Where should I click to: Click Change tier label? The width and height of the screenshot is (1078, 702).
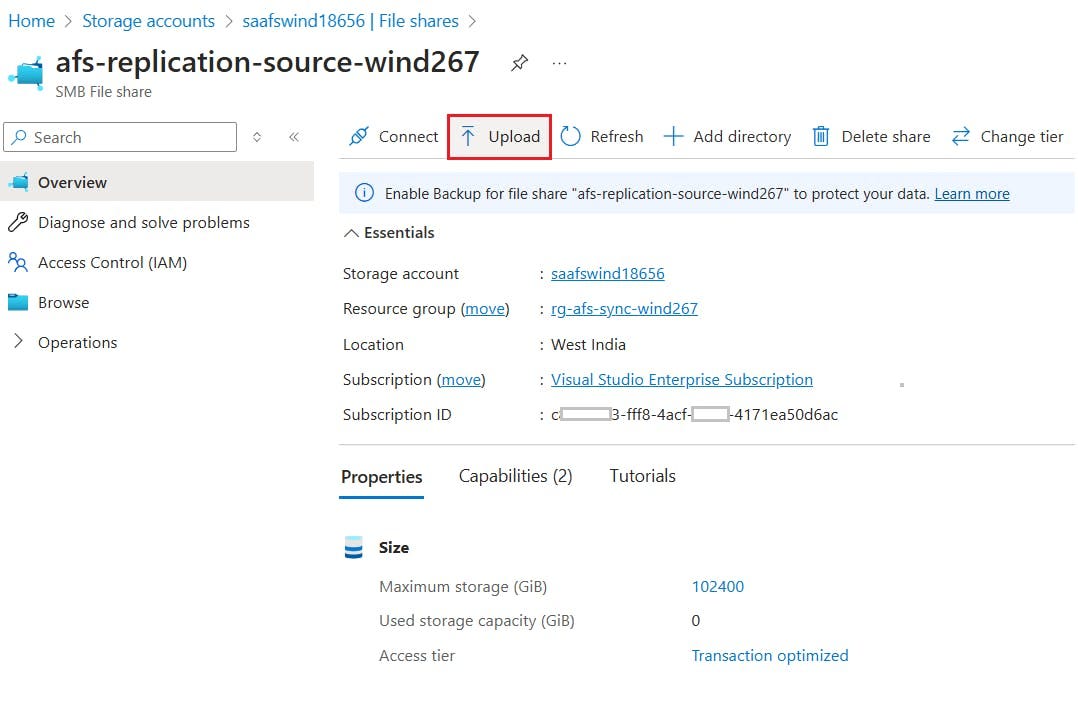click(x=1022, y=137)
